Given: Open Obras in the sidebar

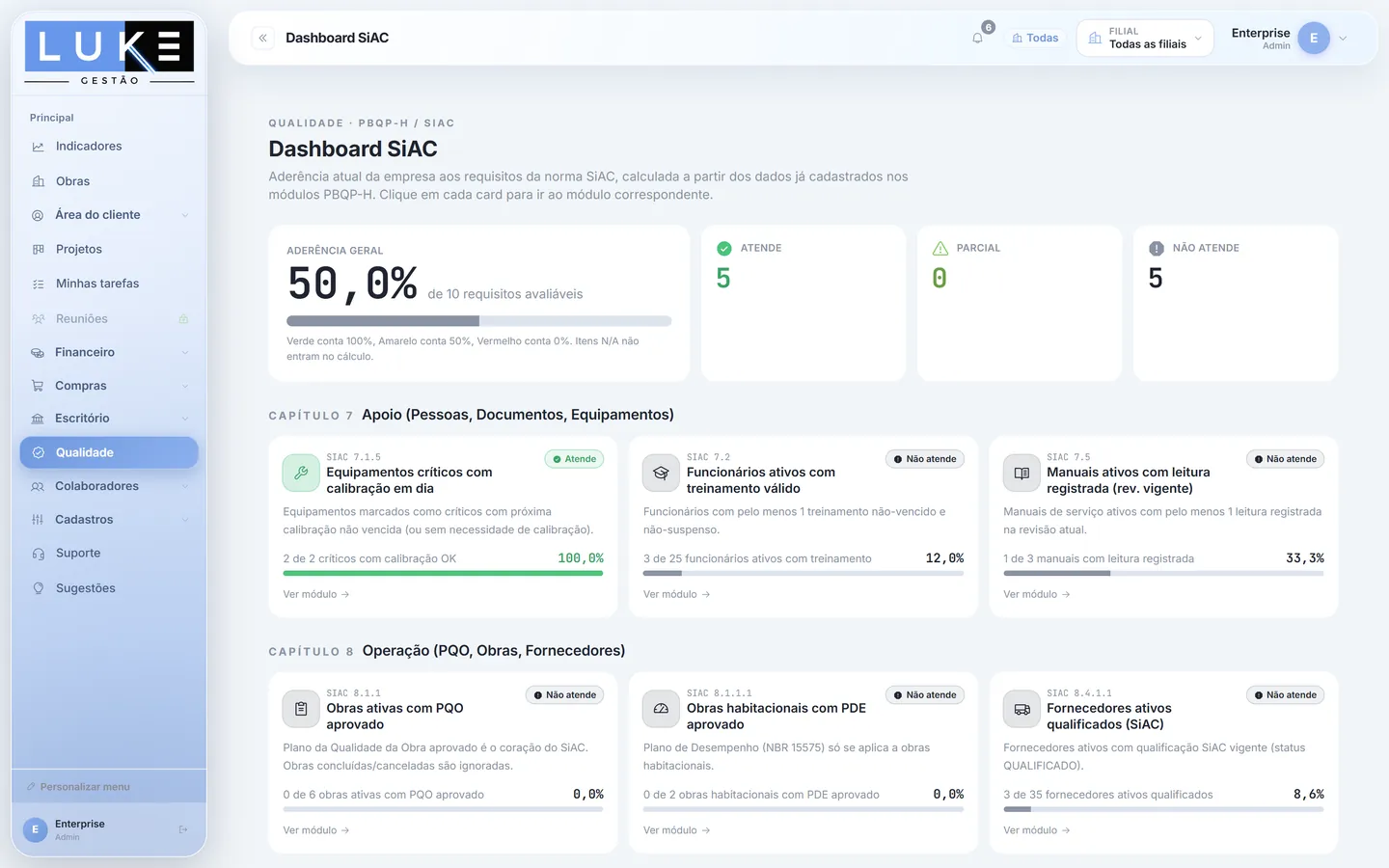Looking at the screenshot, I should [x=109, y=181].
